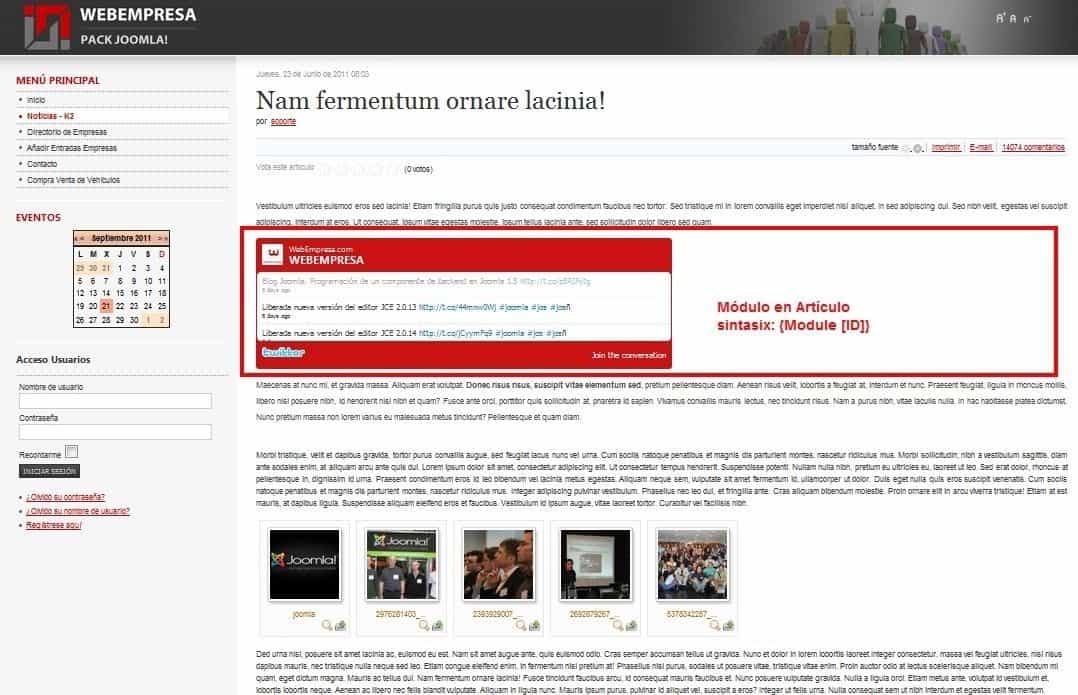Open Compra Venta de Vehículos menu item
The width and height of the screenshot is (1078, 695).
pos(73,180)
